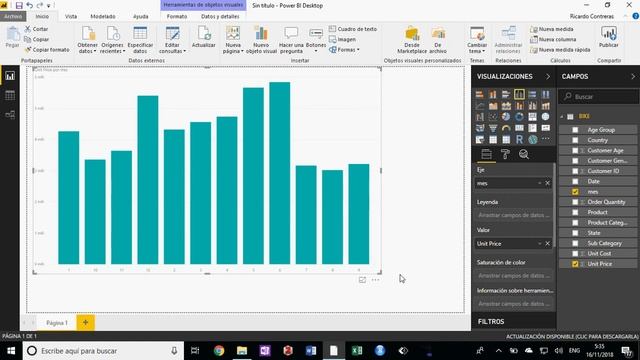This screenshot has height=360, width=640.
Task: Open the Relationships model view in sidebar
Action: (10, 115)
